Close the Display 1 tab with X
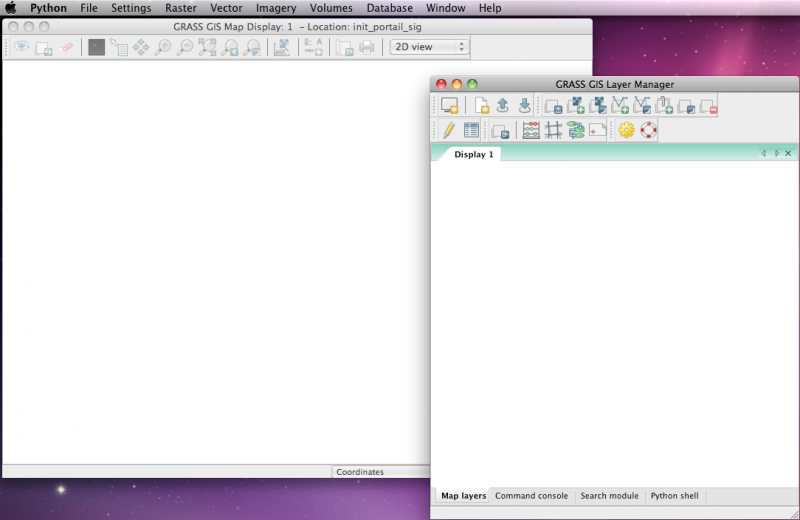The width and height of the screenshot is (800, 520). click(788, 154)
